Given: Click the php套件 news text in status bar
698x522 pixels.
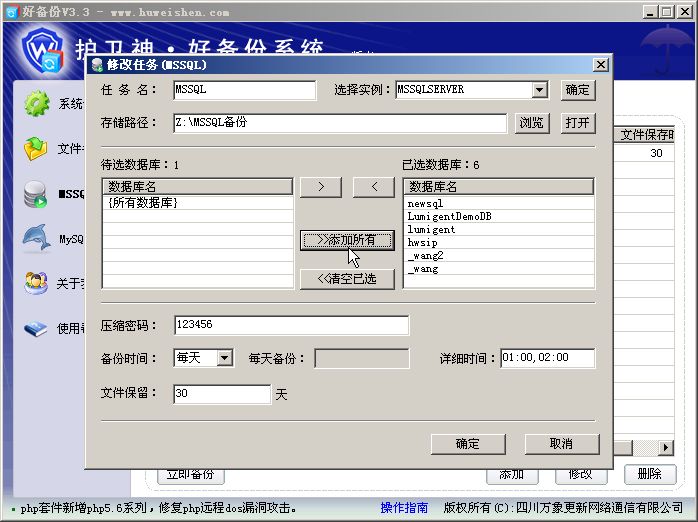Looking at the screenshot, I should [x=158, y=508].
